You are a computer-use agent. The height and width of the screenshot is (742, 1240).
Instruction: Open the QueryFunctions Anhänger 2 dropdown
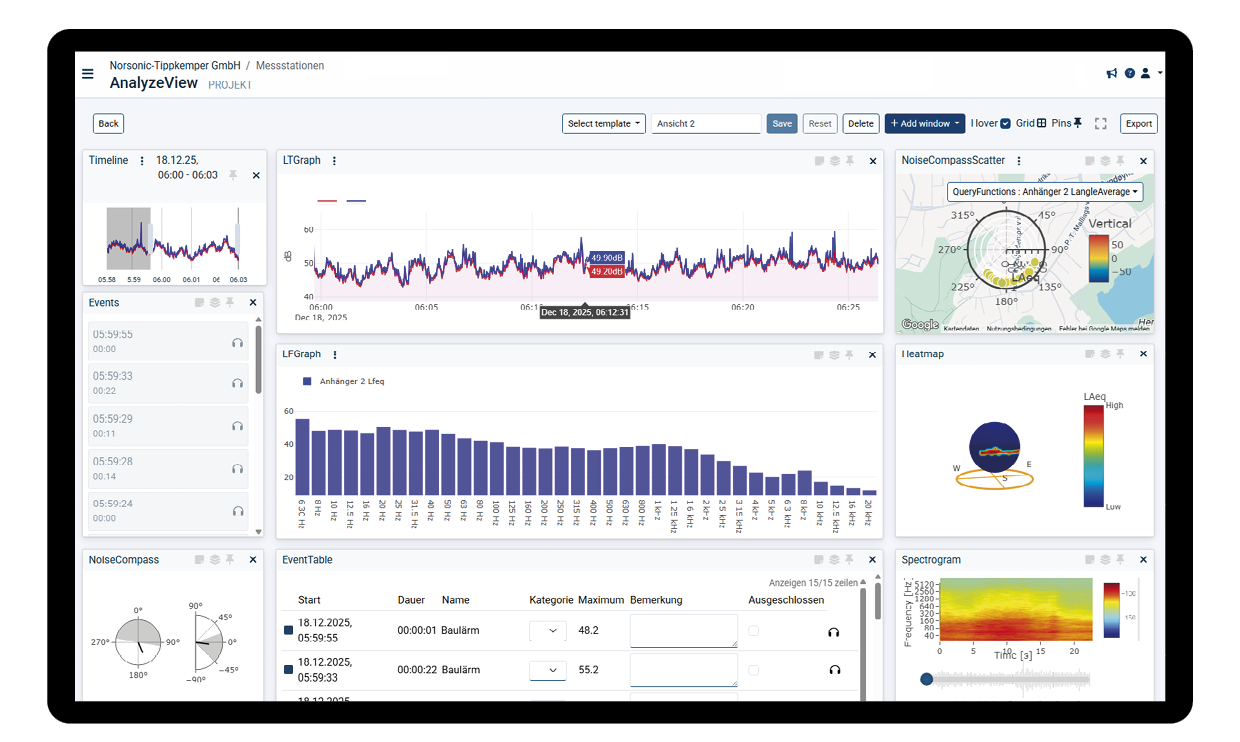(1044, 192)
